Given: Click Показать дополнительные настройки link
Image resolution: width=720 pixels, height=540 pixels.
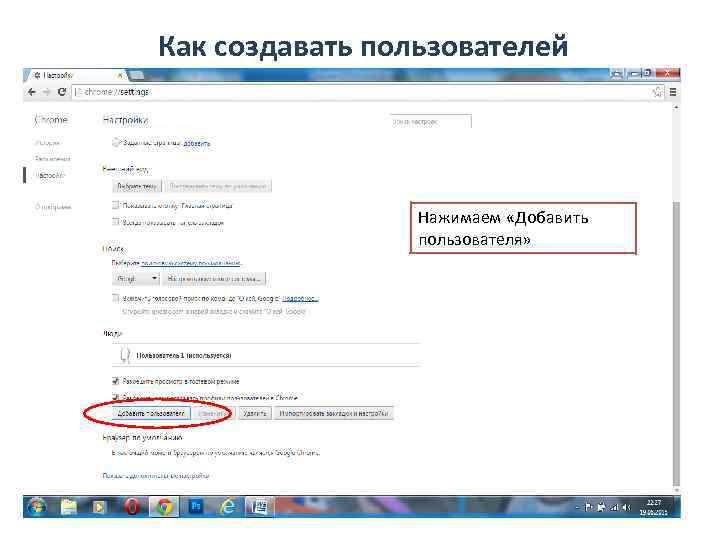Looking at the screenshot, I should coord(156,476).
